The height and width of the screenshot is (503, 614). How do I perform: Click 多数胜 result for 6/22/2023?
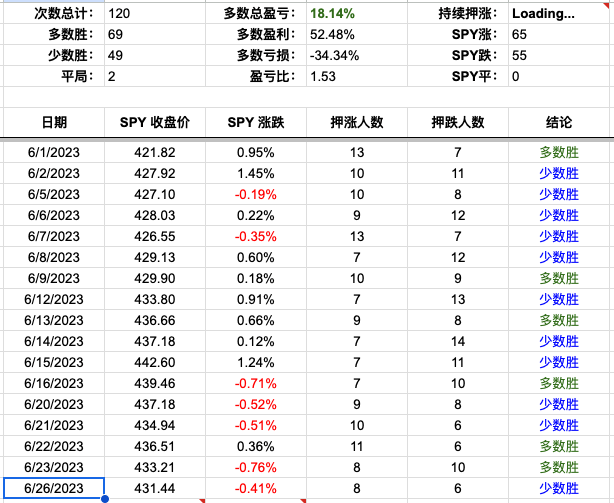[559, 447]
